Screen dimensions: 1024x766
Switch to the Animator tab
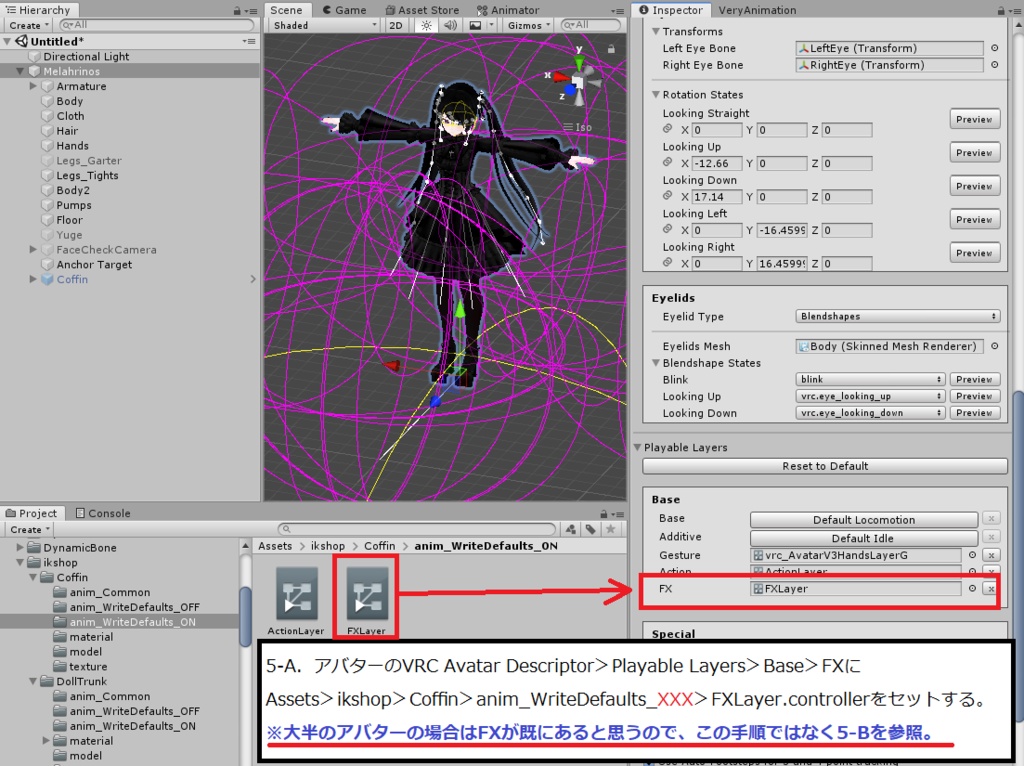(x=508, y=10)
